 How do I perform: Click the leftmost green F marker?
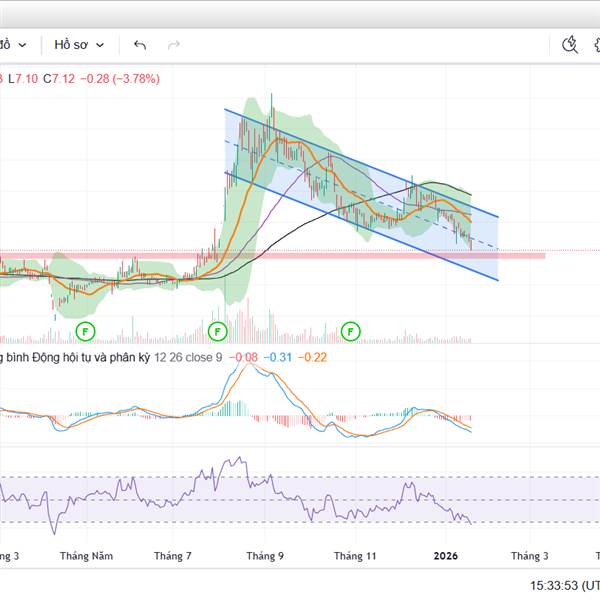point(86,330)
